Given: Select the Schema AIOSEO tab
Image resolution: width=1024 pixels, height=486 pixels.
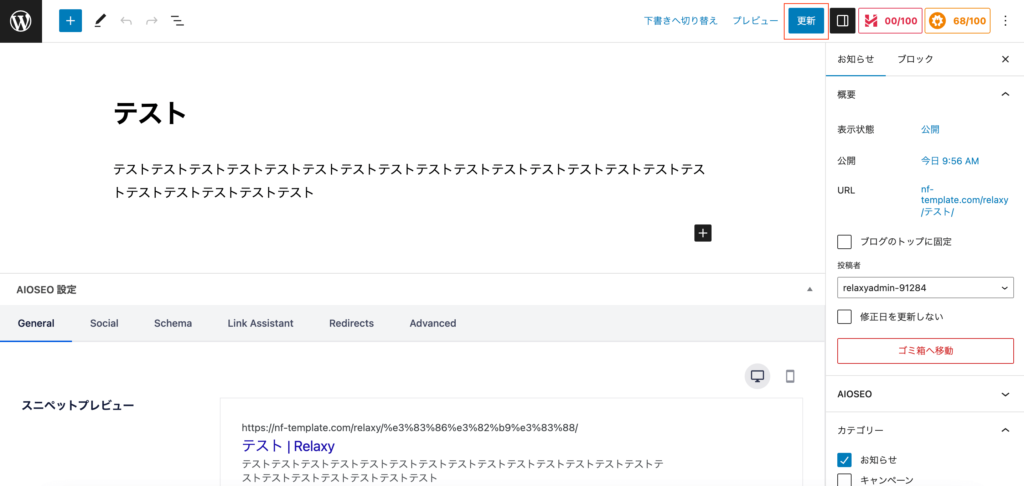Looking at the screenshot, I should [x=173, y=323].
